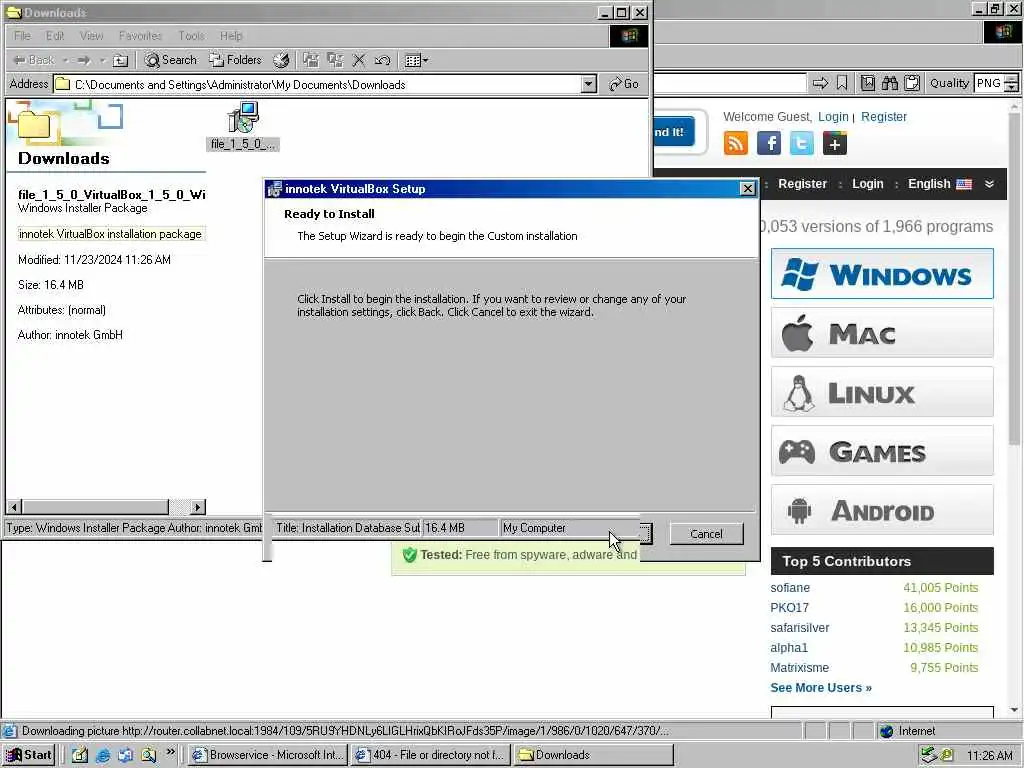The image size is (1024, 768).
Task: Click Login in the dark navigation bar
Action: [x=868, y=184]
